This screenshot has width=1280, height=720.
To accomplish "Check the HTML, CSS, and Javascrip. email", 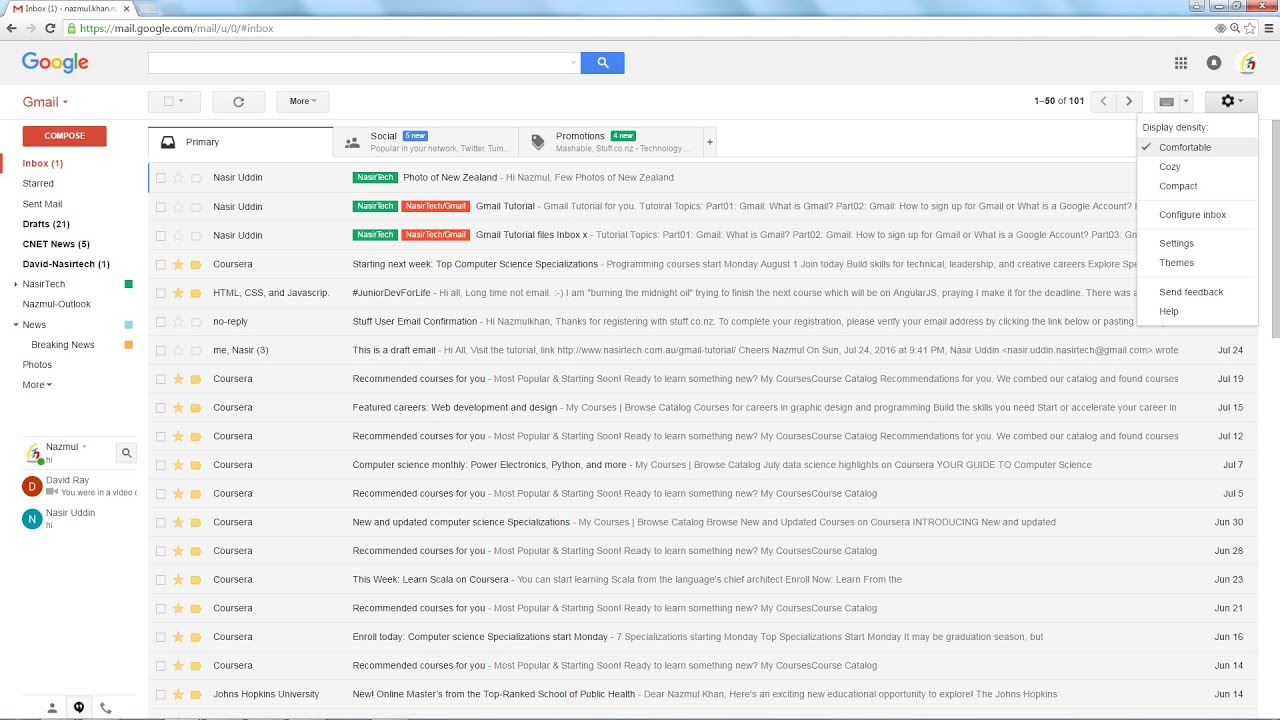I will (x=160, y=293).
